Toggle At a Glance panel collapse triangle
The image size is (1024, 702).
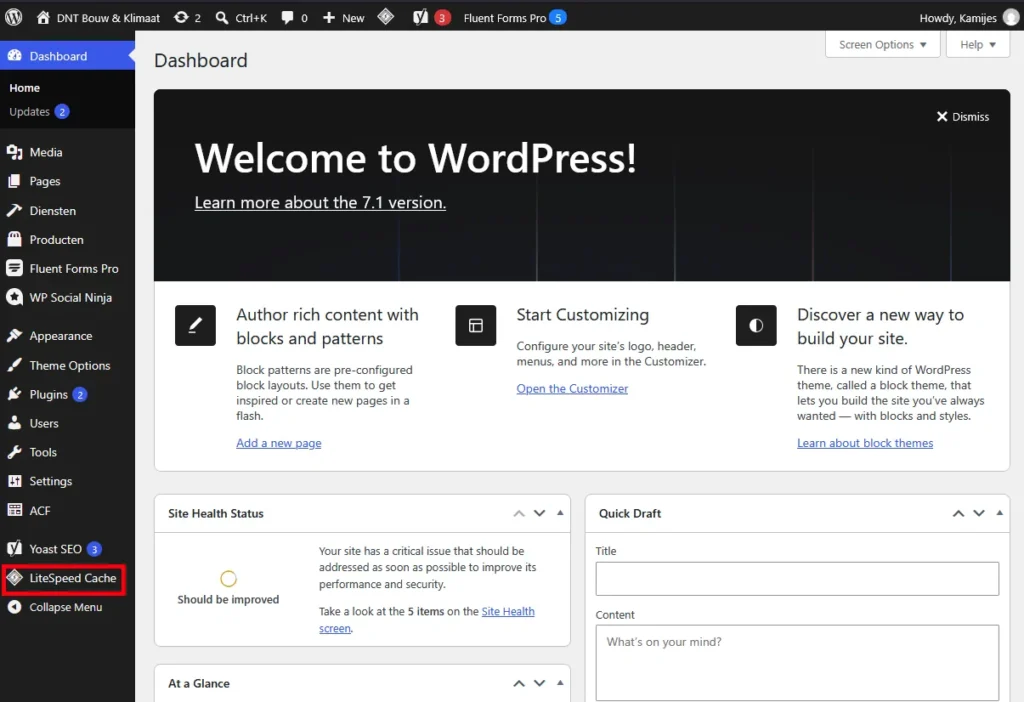click(x=560, y=683)
